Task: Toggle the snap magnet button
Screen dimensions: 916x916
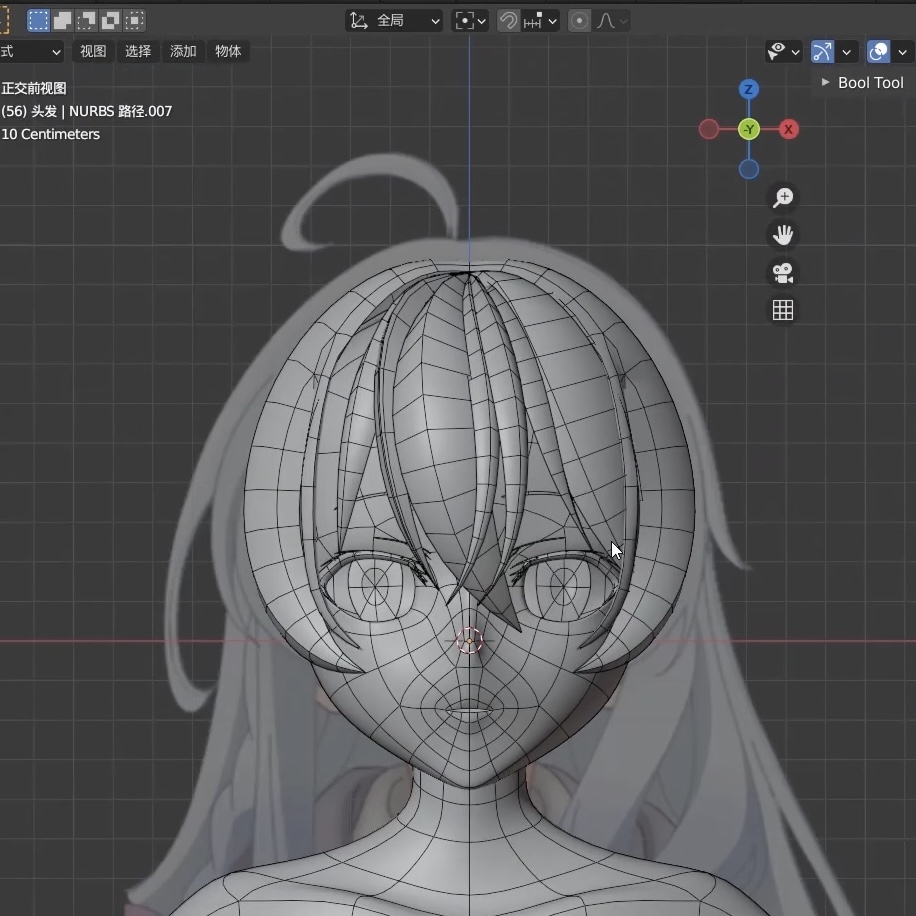Action: [x=508, y=21]
